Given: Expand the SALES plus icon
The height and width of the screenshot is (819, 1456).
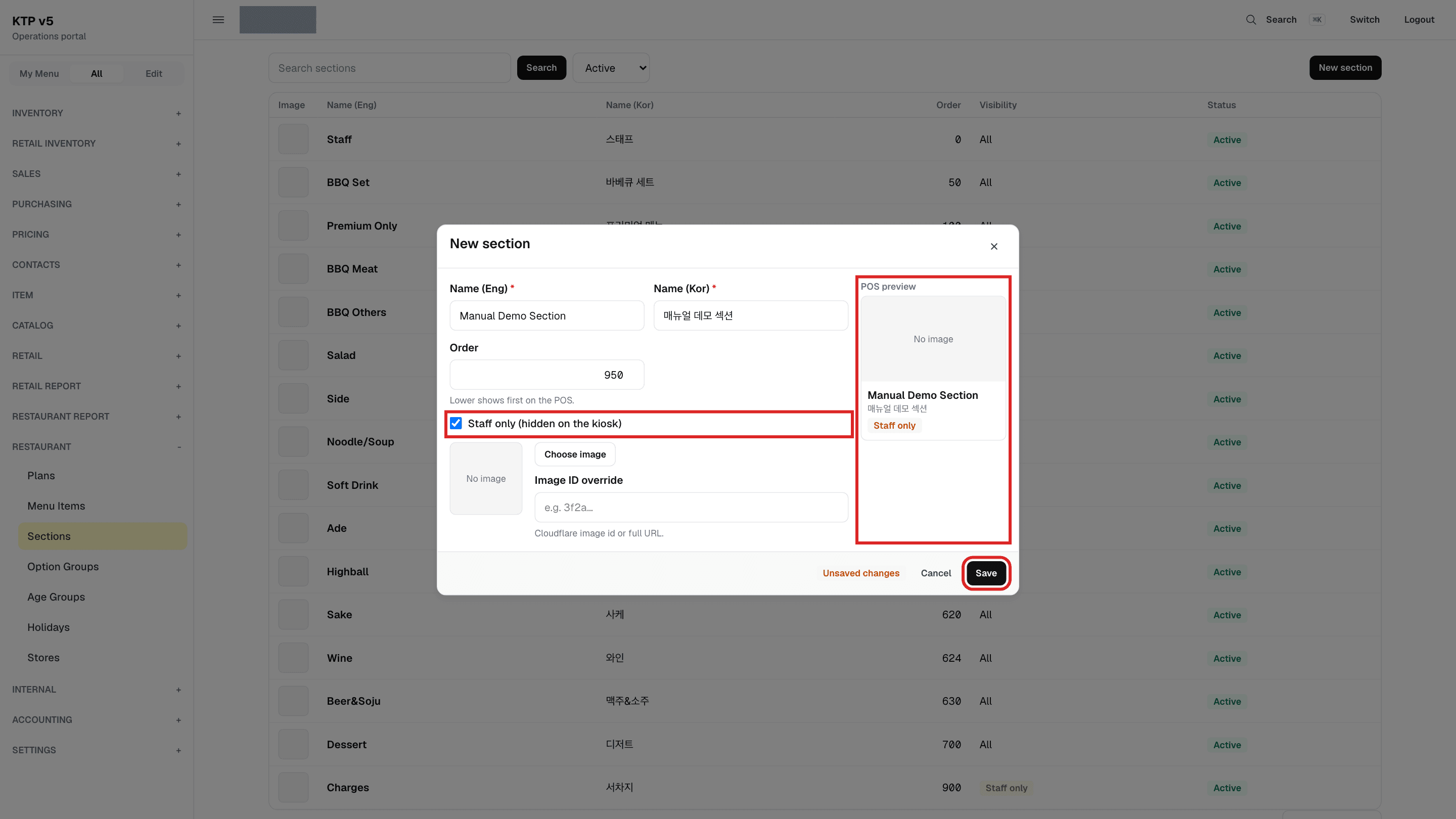Looking at the screenshot, I should click(x=178, y=174).
